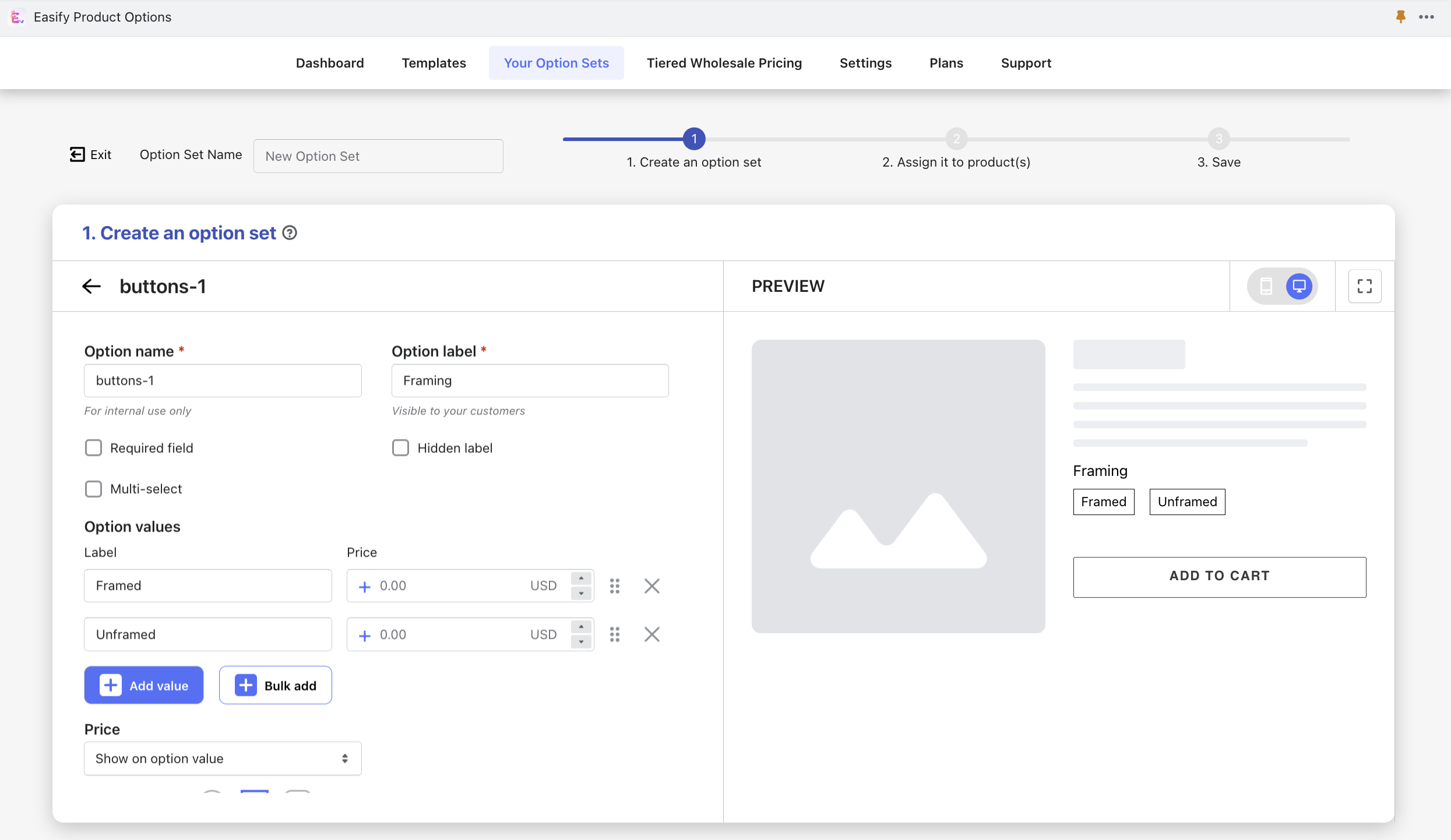The height and width of the screenshot is (840, 1451).
Task: Switch preview to mobile view icon
Action: click(1266, 286)
